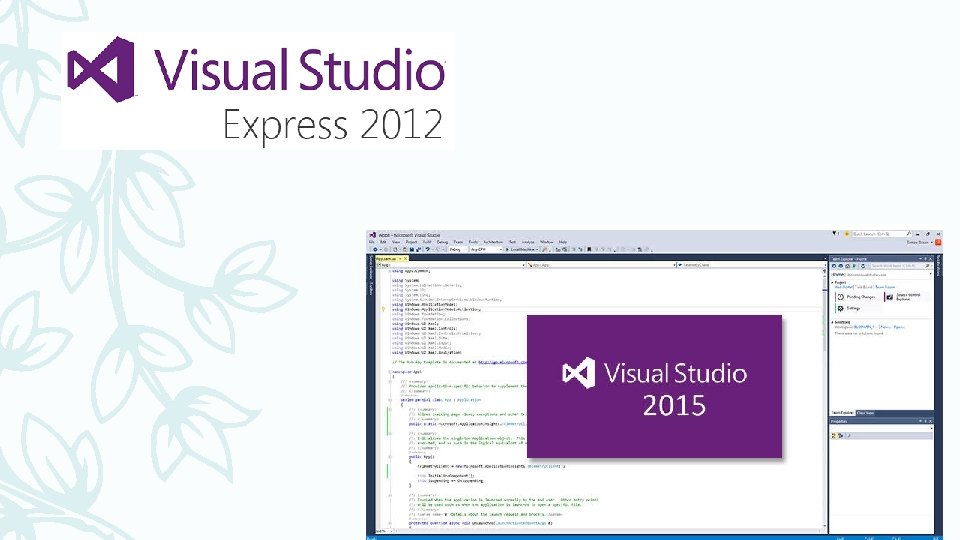This screenshot has height=540, width=960.
Task: Open the Build menu
Action: 427,242
